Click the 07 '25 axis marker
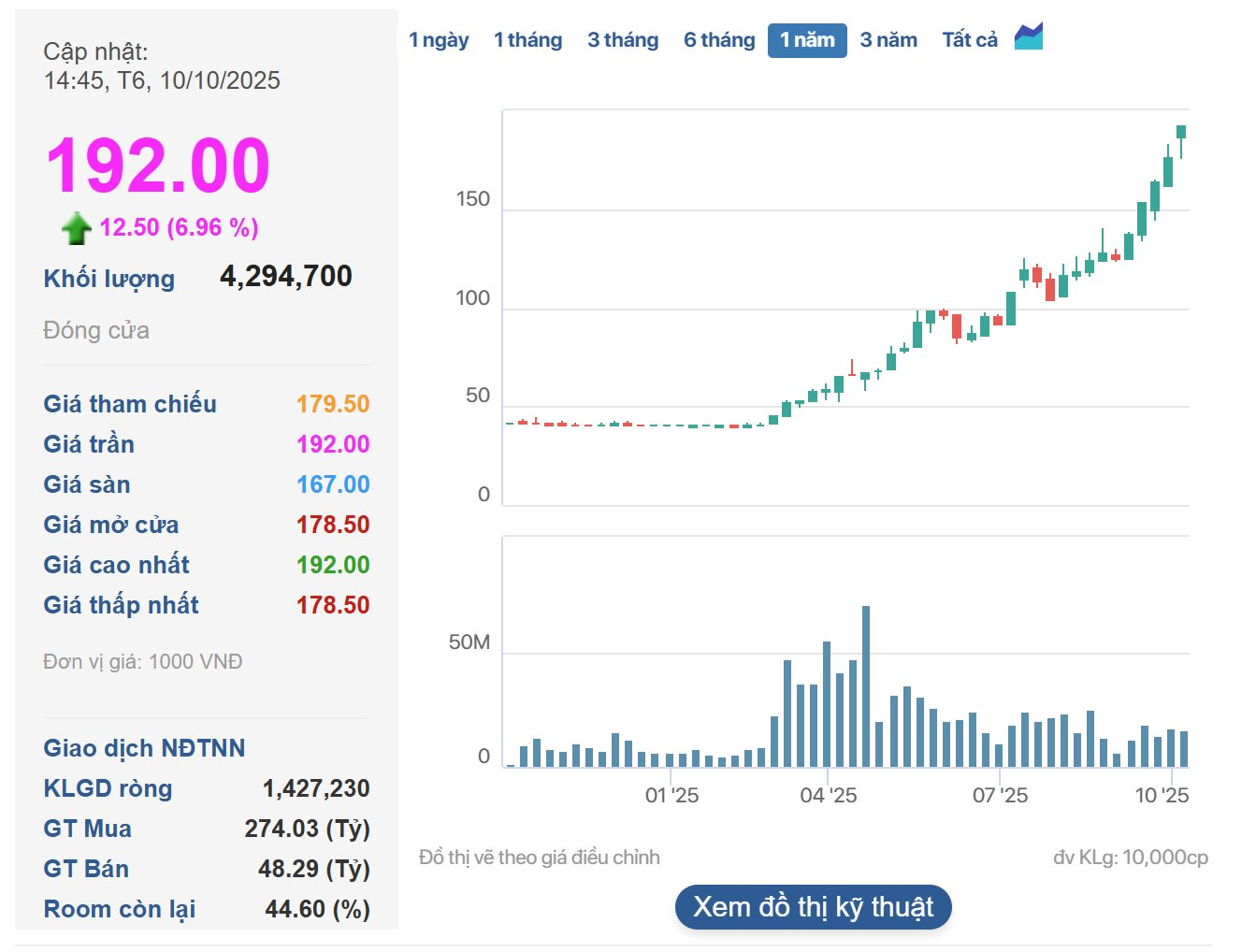 [x=1000, y=796]
